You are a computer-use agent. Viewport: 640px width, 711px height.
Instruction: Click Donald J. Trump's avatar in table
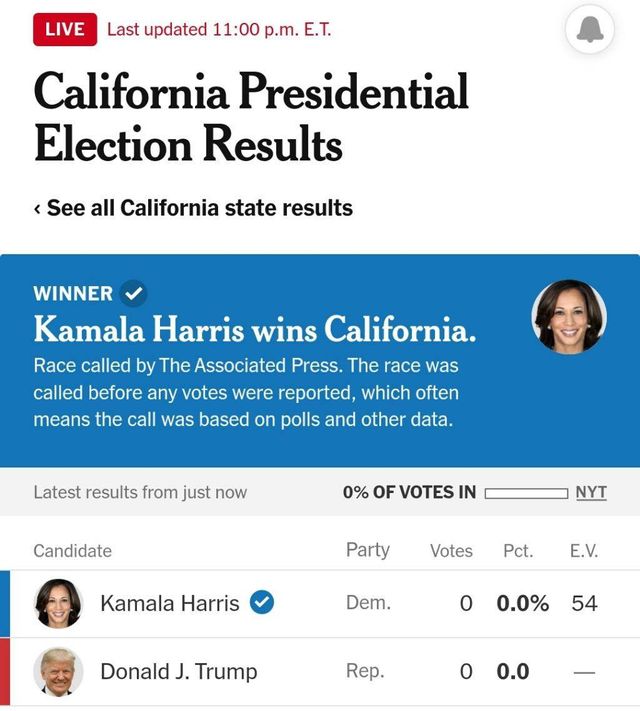pos(58,671)
